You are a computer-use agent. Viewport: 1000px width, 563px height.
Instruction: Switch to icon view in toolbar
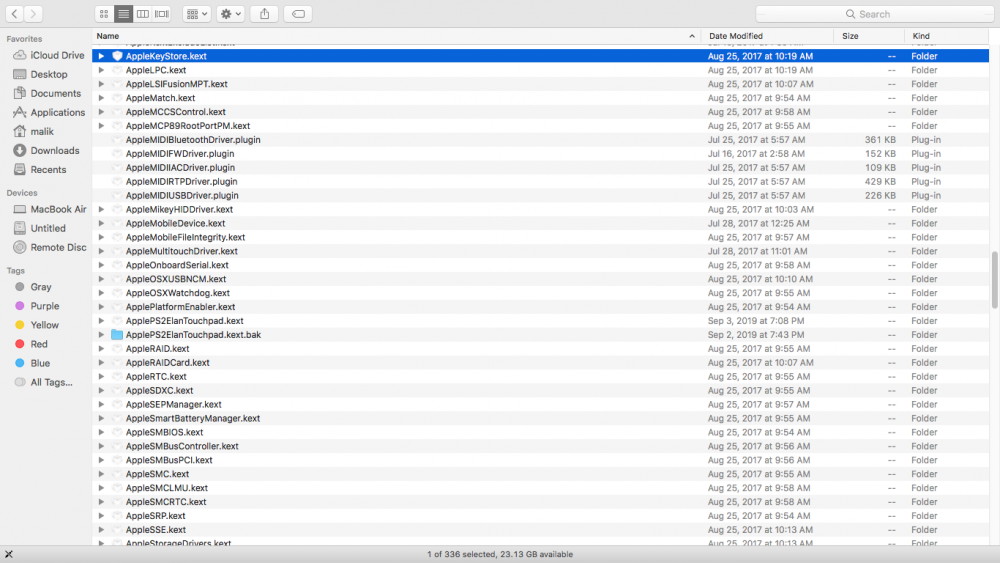coord(104,14)
